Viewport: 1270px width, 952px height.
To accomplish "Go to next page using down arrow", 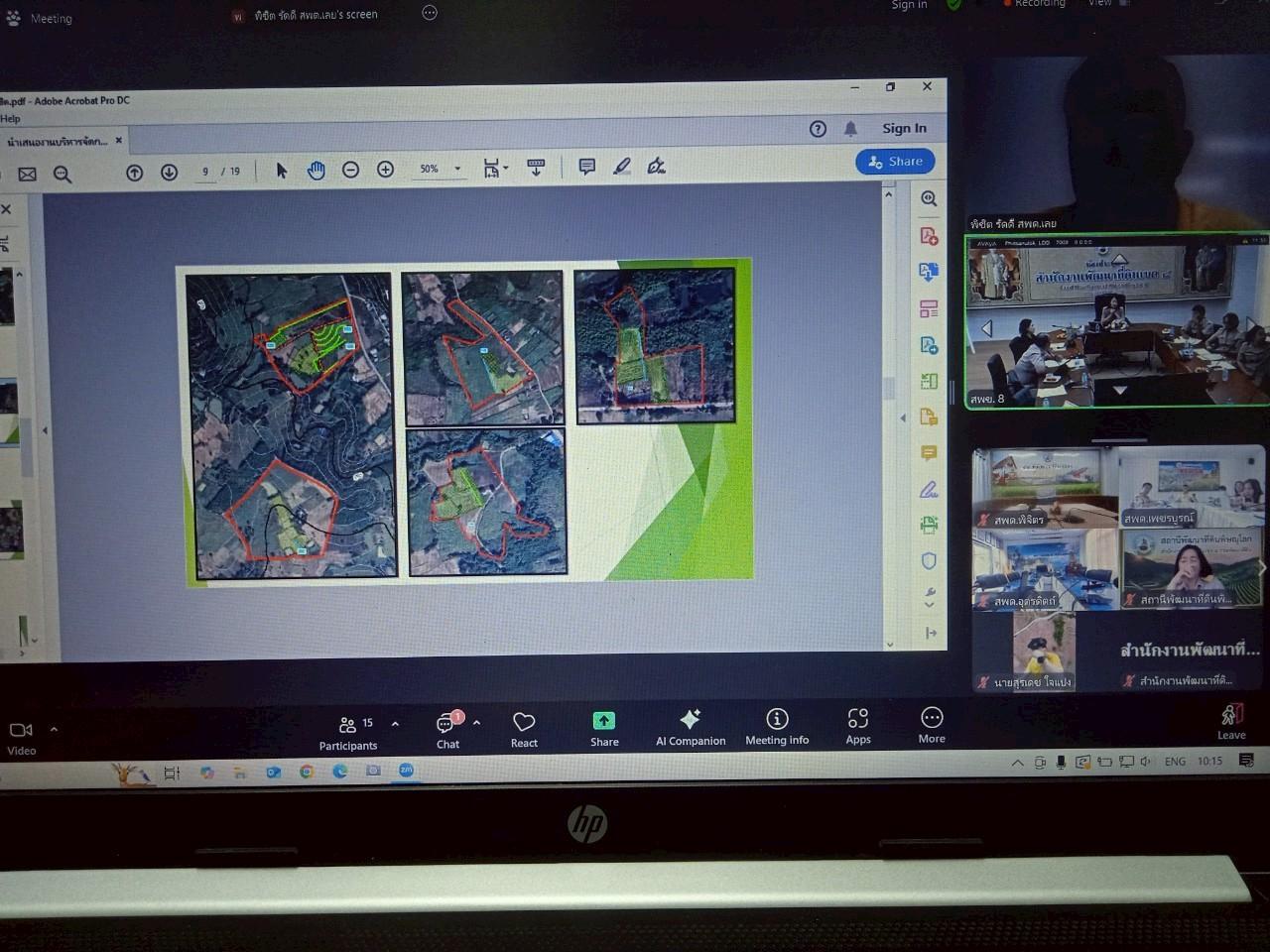I will tap(169, 173).
